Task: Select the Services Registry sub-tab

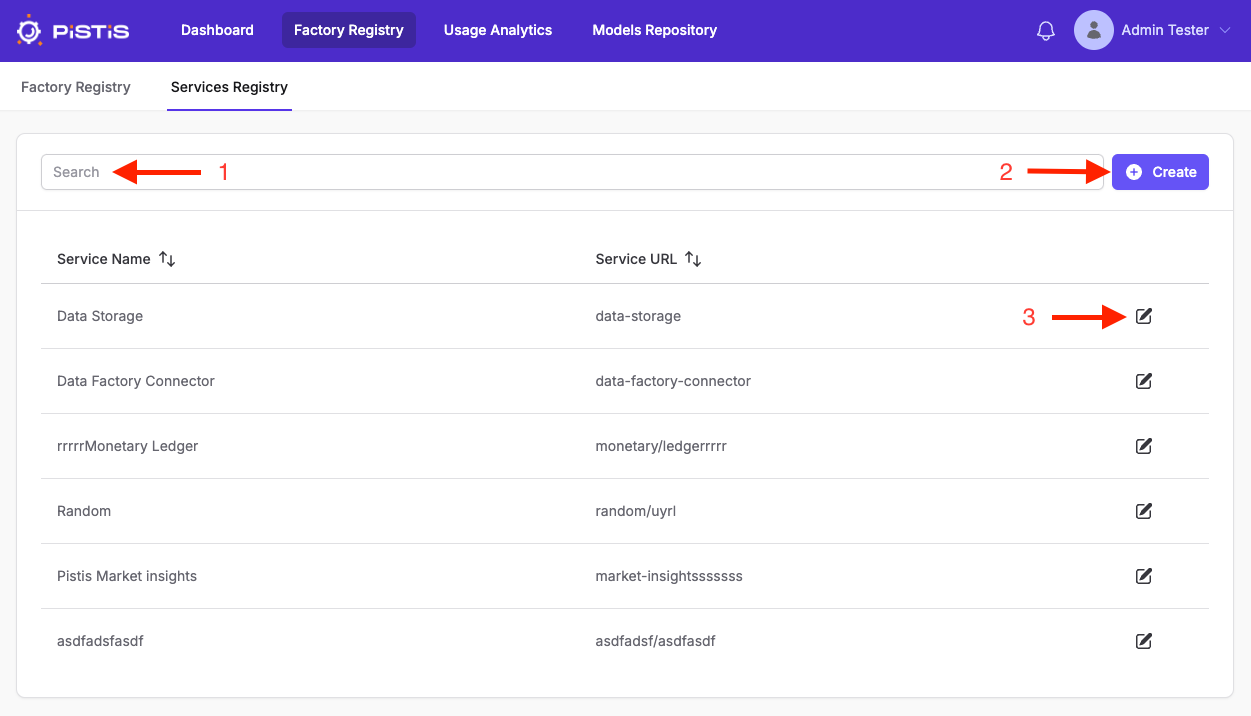Action: pyautogui.click(x=229, y=87)
